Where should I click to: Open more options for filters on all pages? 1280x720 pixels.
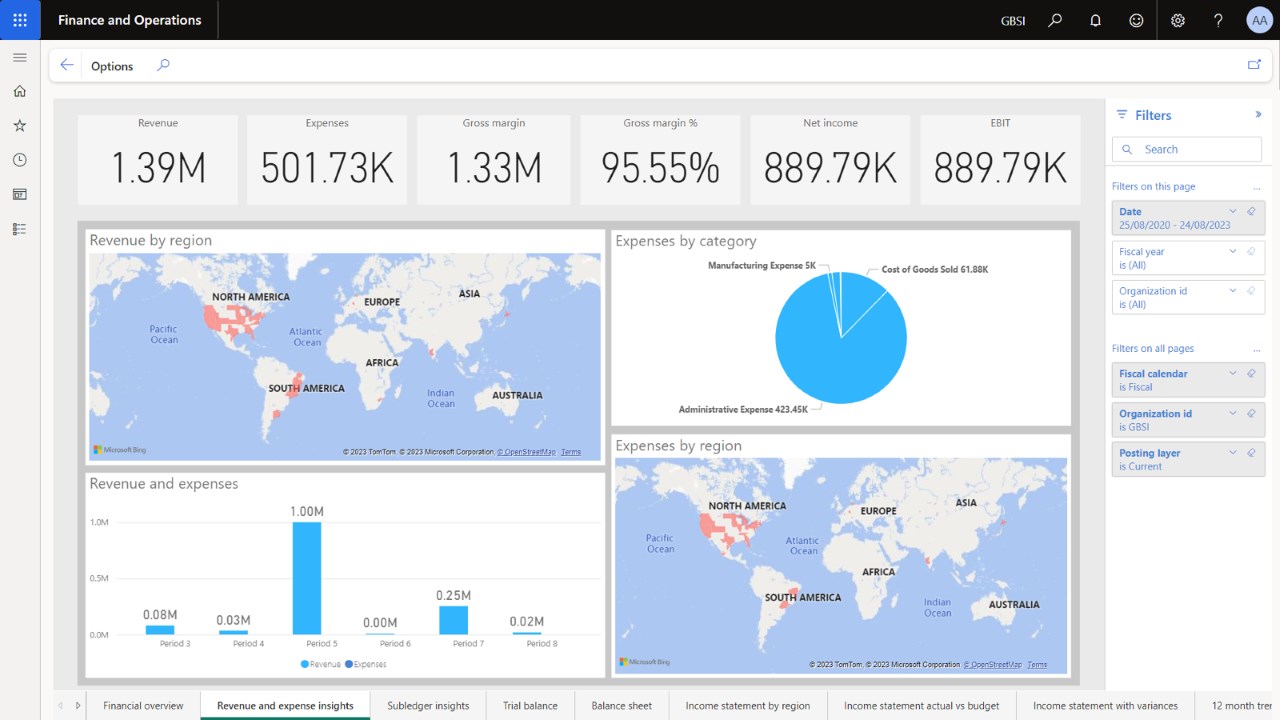pyautogui.click(x=1257, y=349)
